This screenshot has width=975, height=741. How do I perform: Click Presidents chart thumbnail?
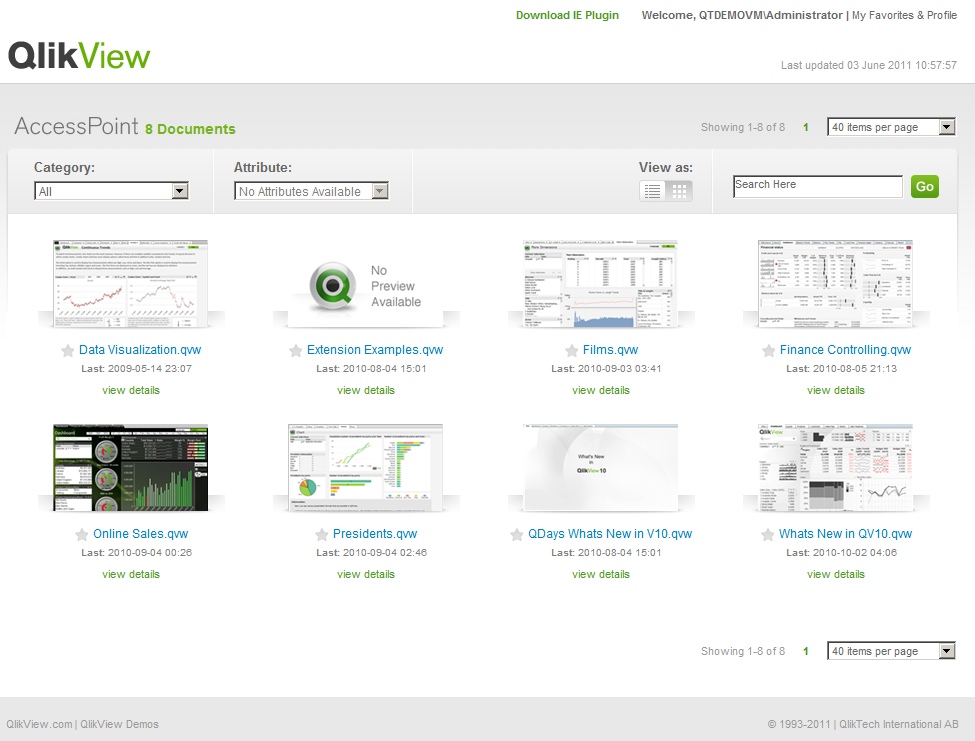(366, 467)
